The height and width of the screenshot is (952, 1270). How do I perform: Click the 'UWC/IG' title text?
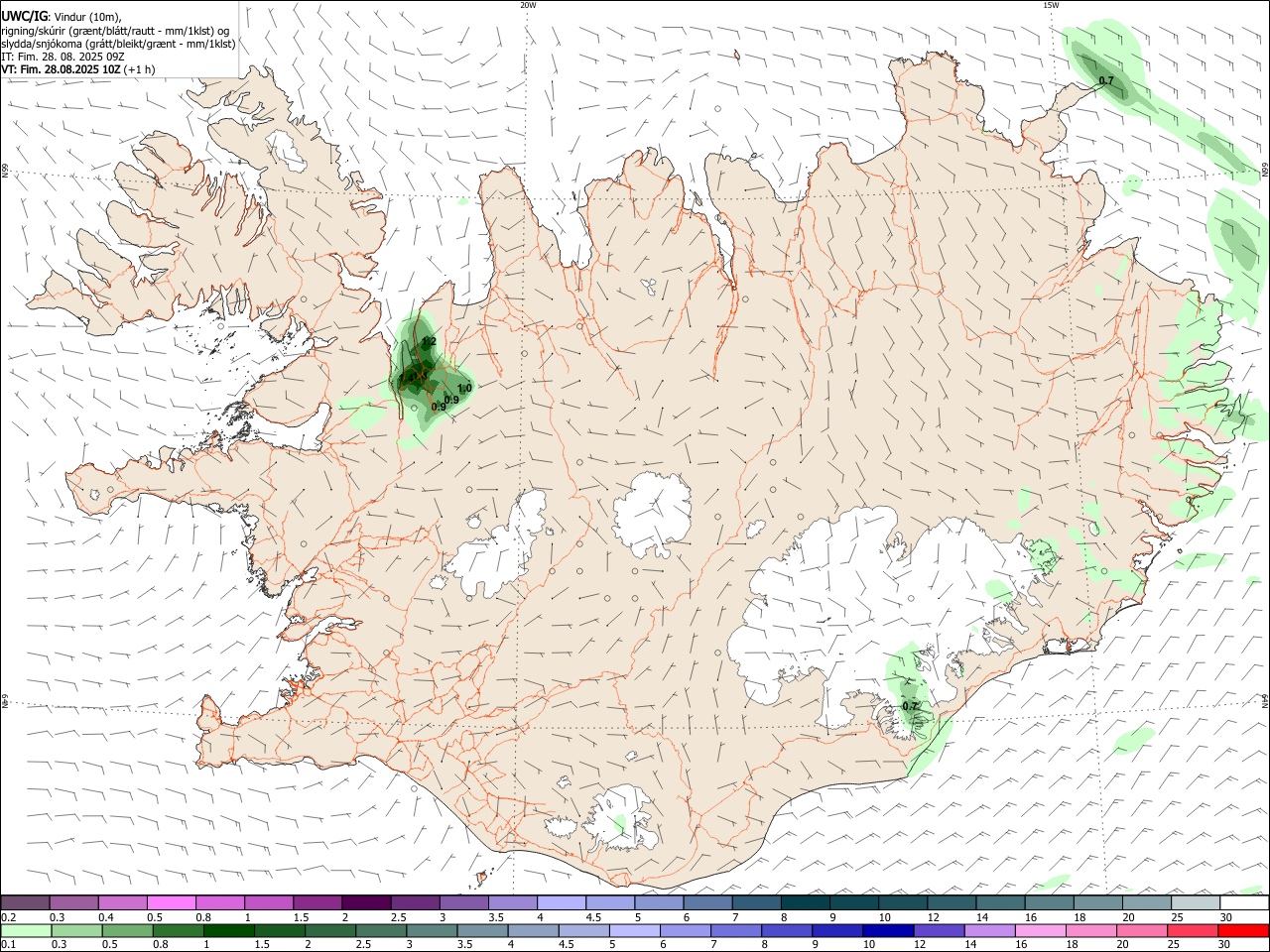[x=25, y=16]
